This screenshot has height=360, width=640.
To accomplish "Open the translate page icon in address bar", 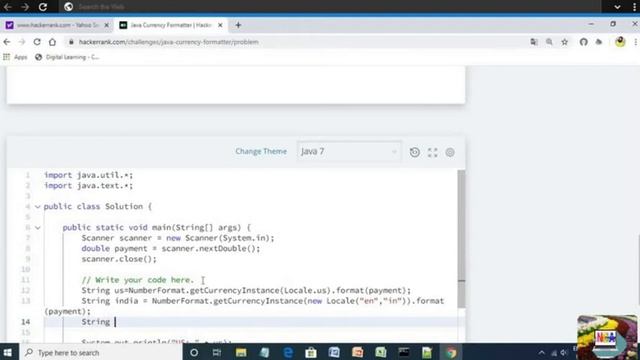I will (533, 42).
